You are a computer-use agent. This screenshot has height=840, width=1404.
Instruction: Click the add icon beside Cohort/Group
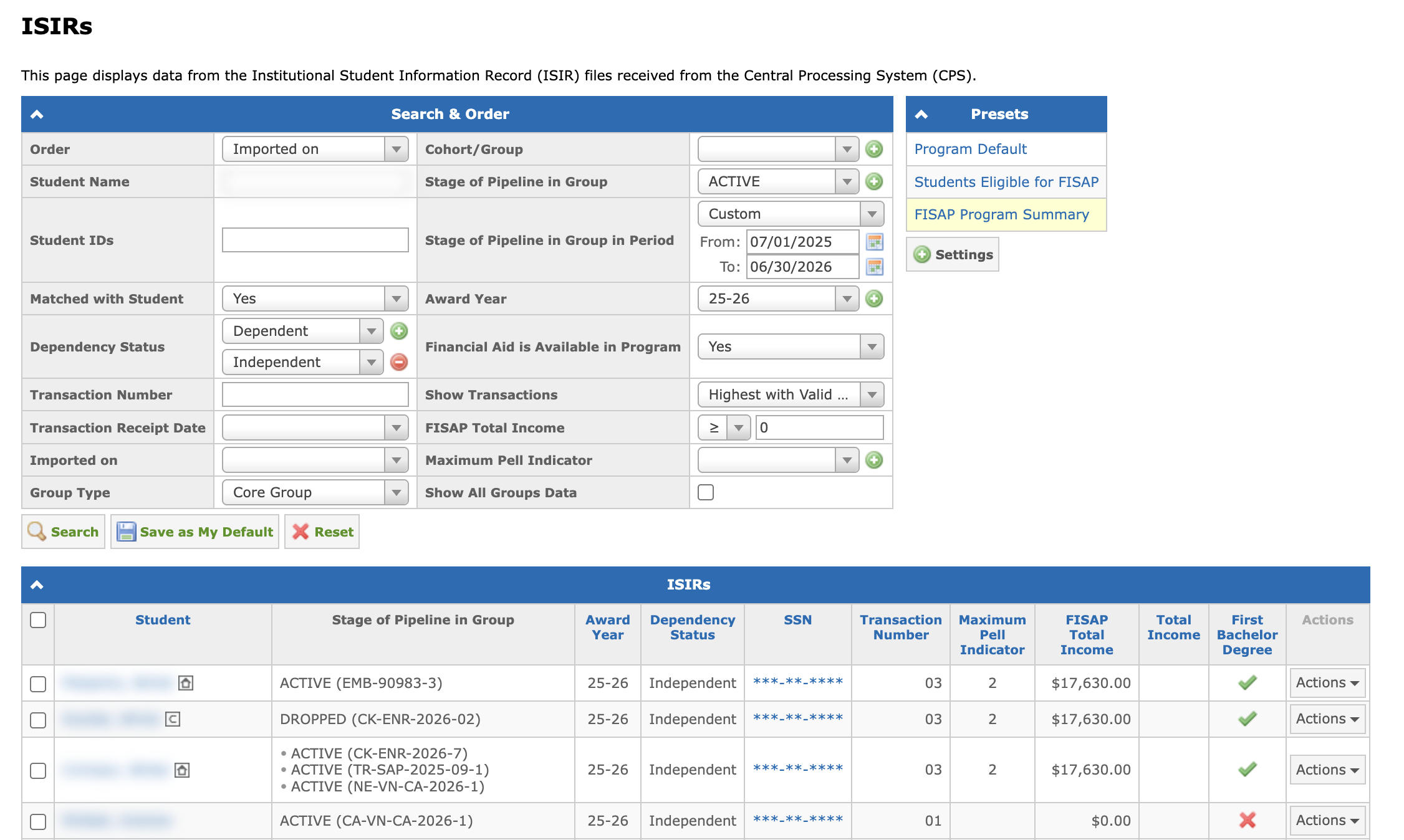[x=874, y=149]
